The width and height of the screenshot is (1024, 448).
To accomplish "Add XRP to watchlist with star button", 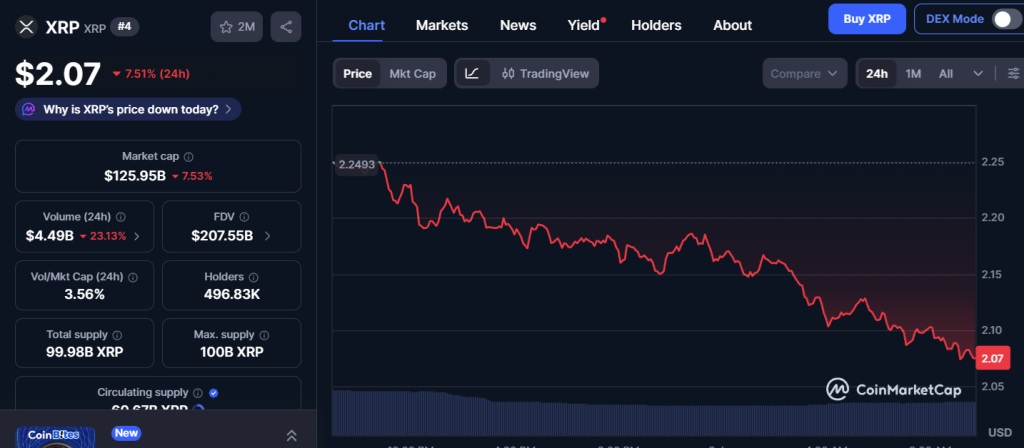I will pyautogui.click(x=237, y=27).
